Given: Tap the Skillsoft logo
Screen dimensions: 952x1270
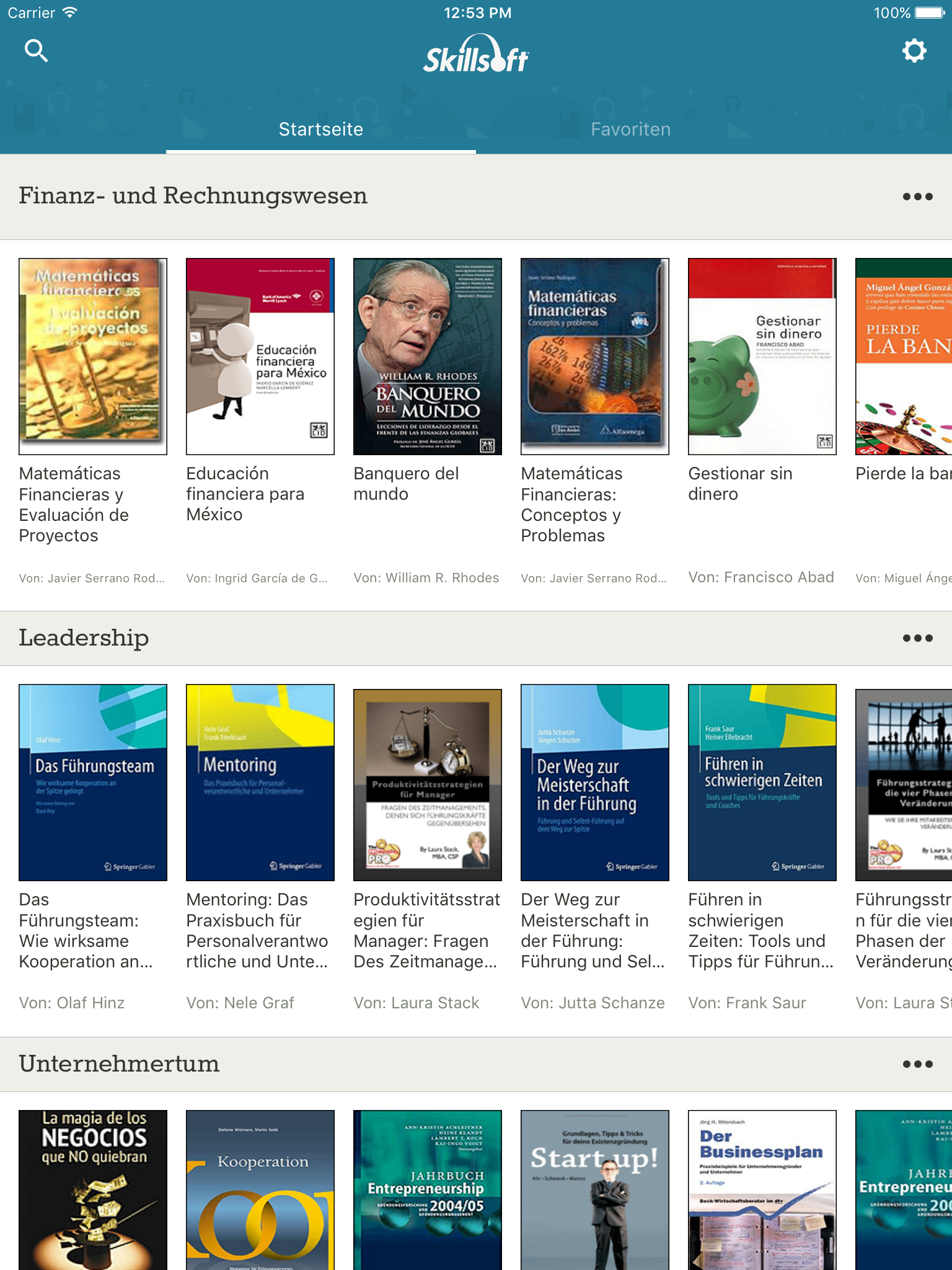Looking at the screenshot, I should pos(476,53).
